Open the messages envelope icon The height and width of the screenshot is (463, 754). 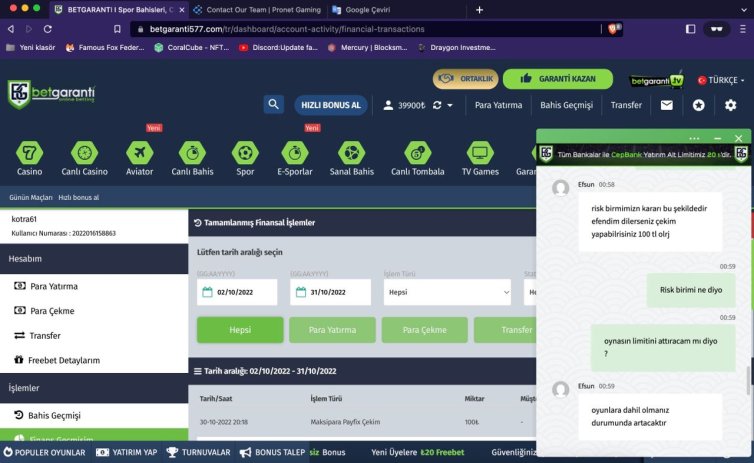(666, 105)
